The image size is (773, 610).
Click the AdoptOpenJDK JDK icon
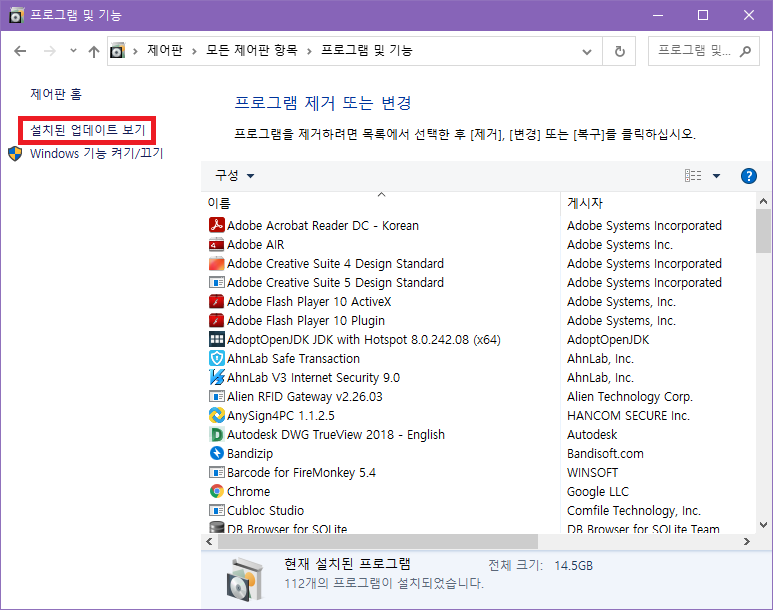[216, 339]
